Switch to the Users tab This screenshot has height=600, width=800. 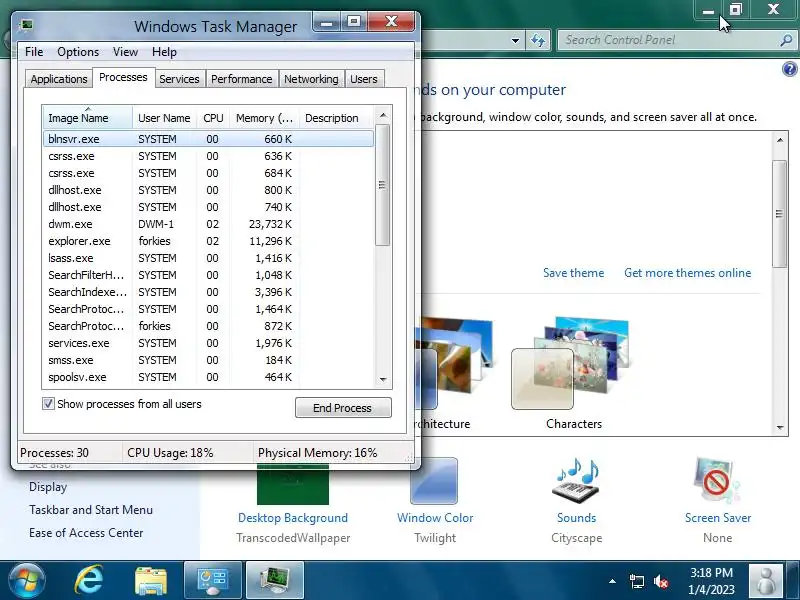click(364, 79)
